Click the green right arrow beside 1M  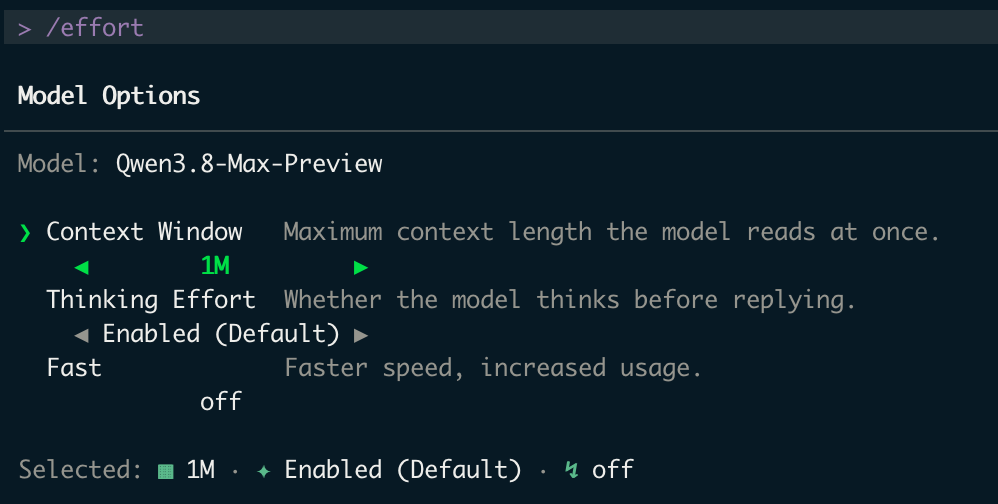pos(361,267)
